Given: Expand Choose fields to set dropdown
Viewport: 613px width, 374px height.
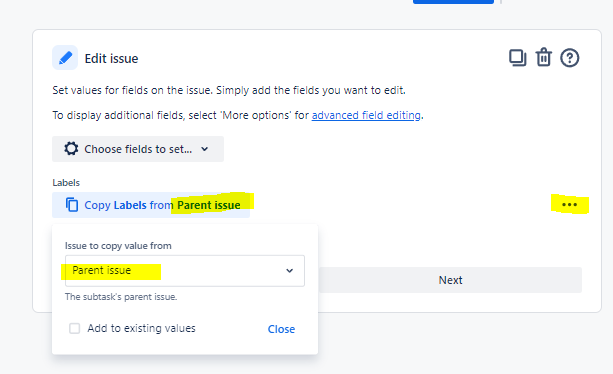Looking at the screenshot, I should click(x=138, y=149).
